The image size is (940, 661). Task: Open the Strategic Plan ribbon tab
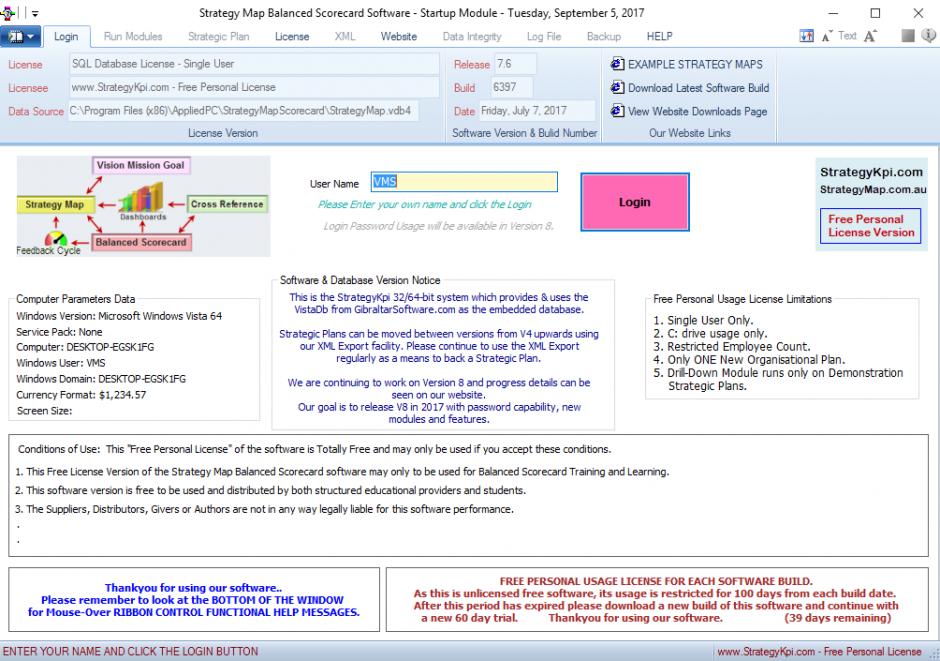219,37
